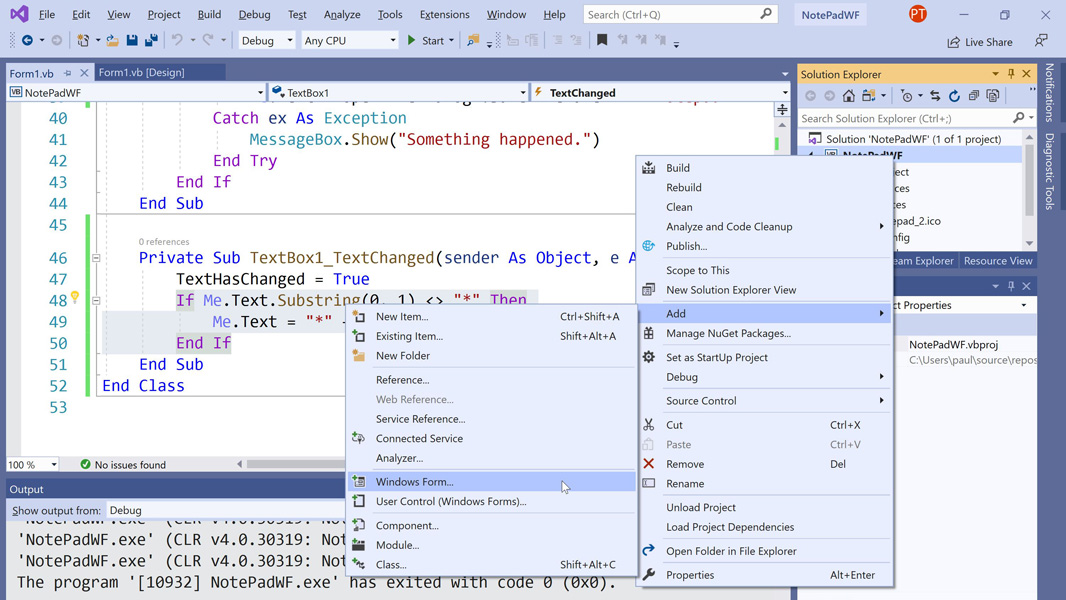Toggle the bookmark icon in the toolbar

pyautogui.click(x=602, y=41)
